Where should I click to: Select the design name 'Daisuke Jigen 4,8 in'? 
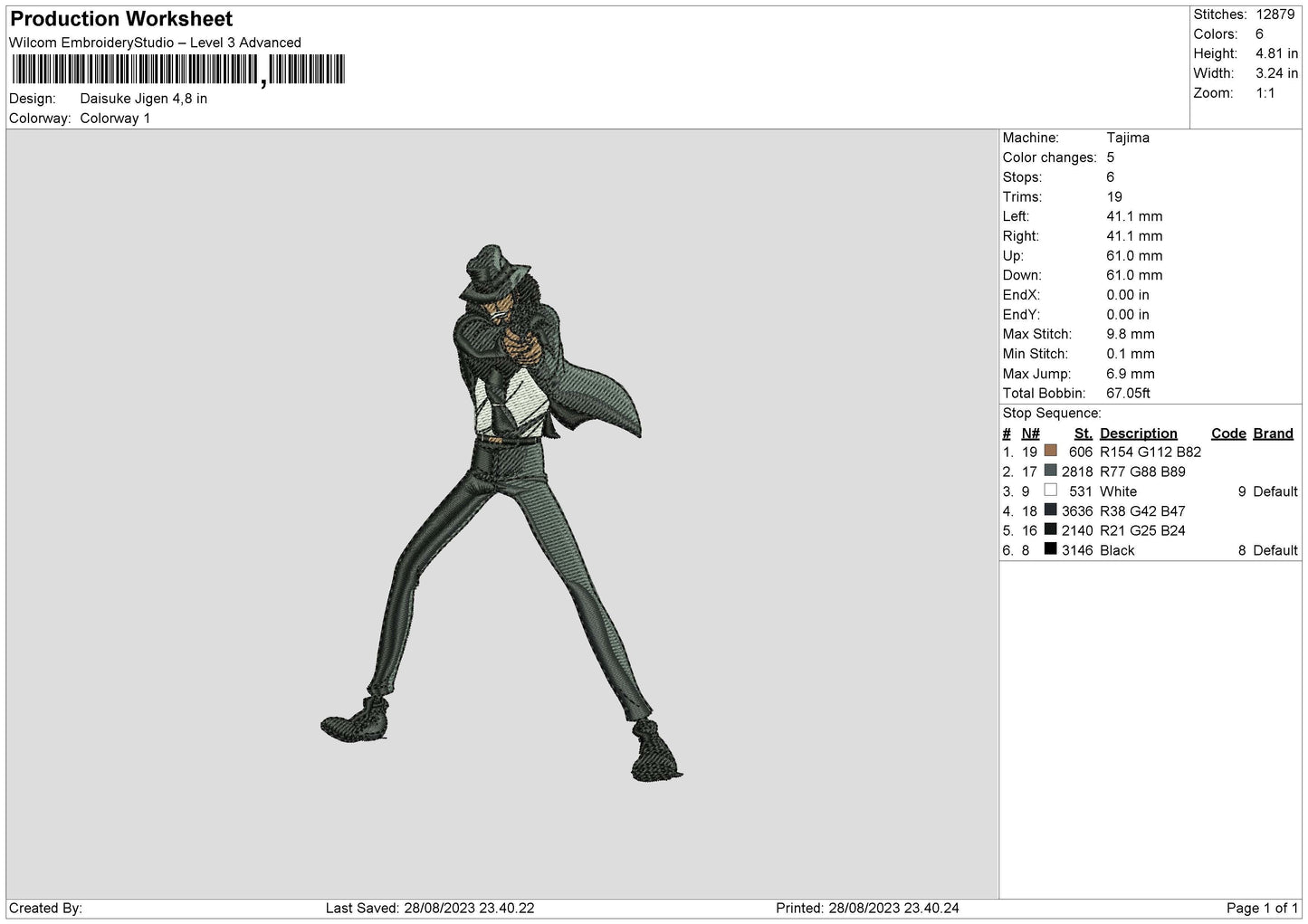[144, 99]
